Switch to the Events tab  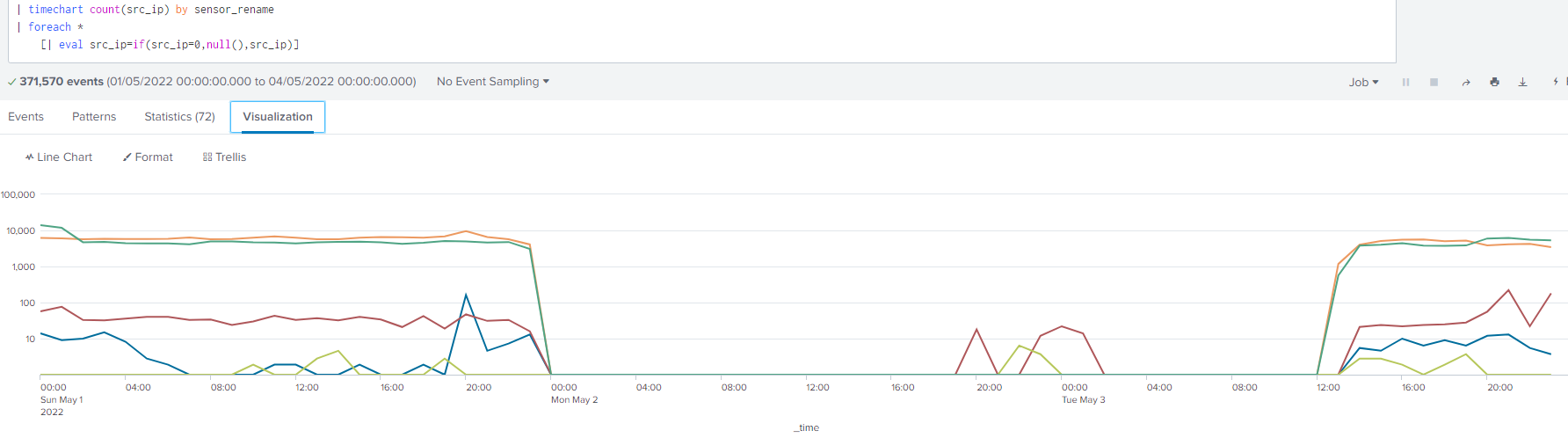click(25, 116)
